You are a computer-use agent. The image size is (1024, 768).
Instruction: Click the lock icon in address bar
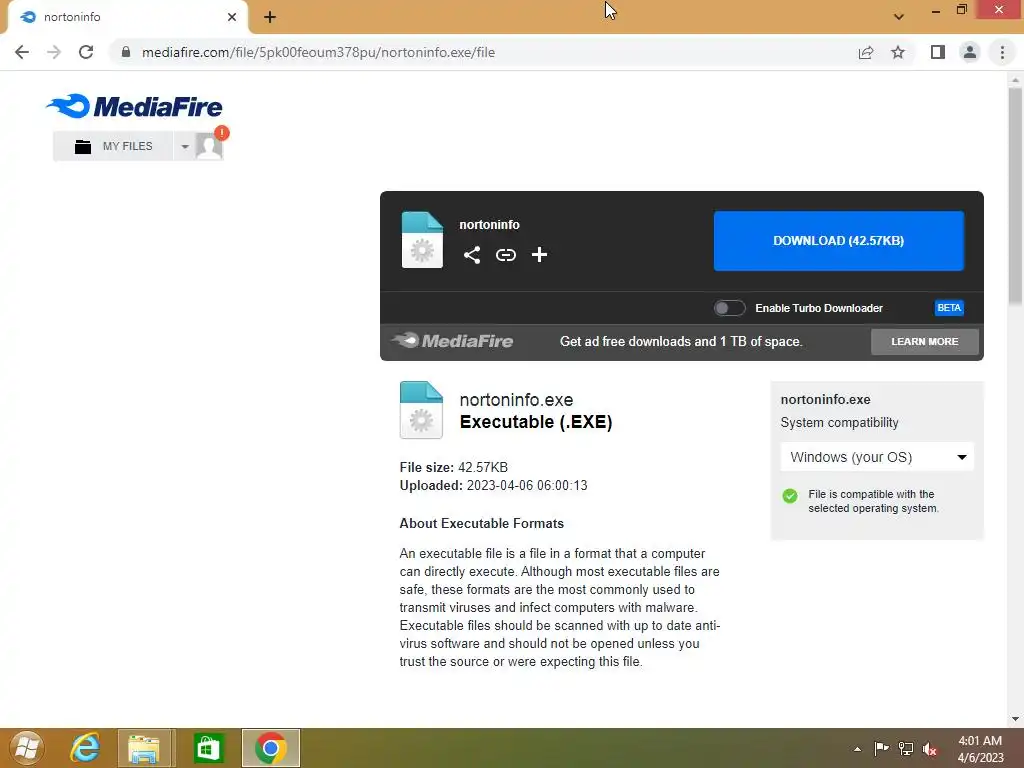click(126, 52)
